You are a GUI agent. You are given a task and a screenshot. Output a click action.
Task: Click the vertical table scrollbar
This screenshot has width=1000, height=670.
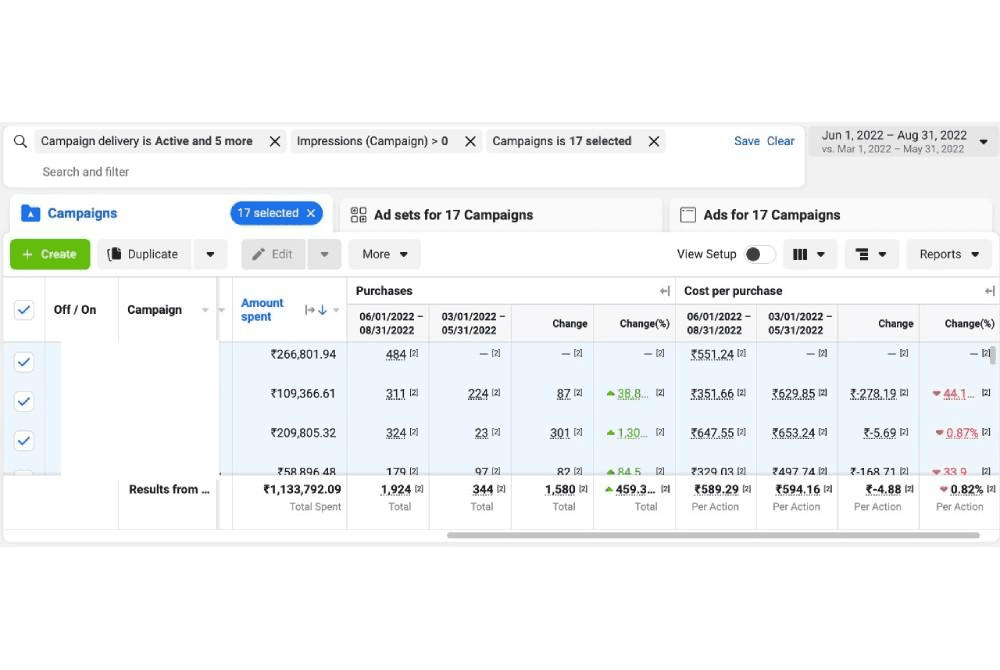point(992,356)
